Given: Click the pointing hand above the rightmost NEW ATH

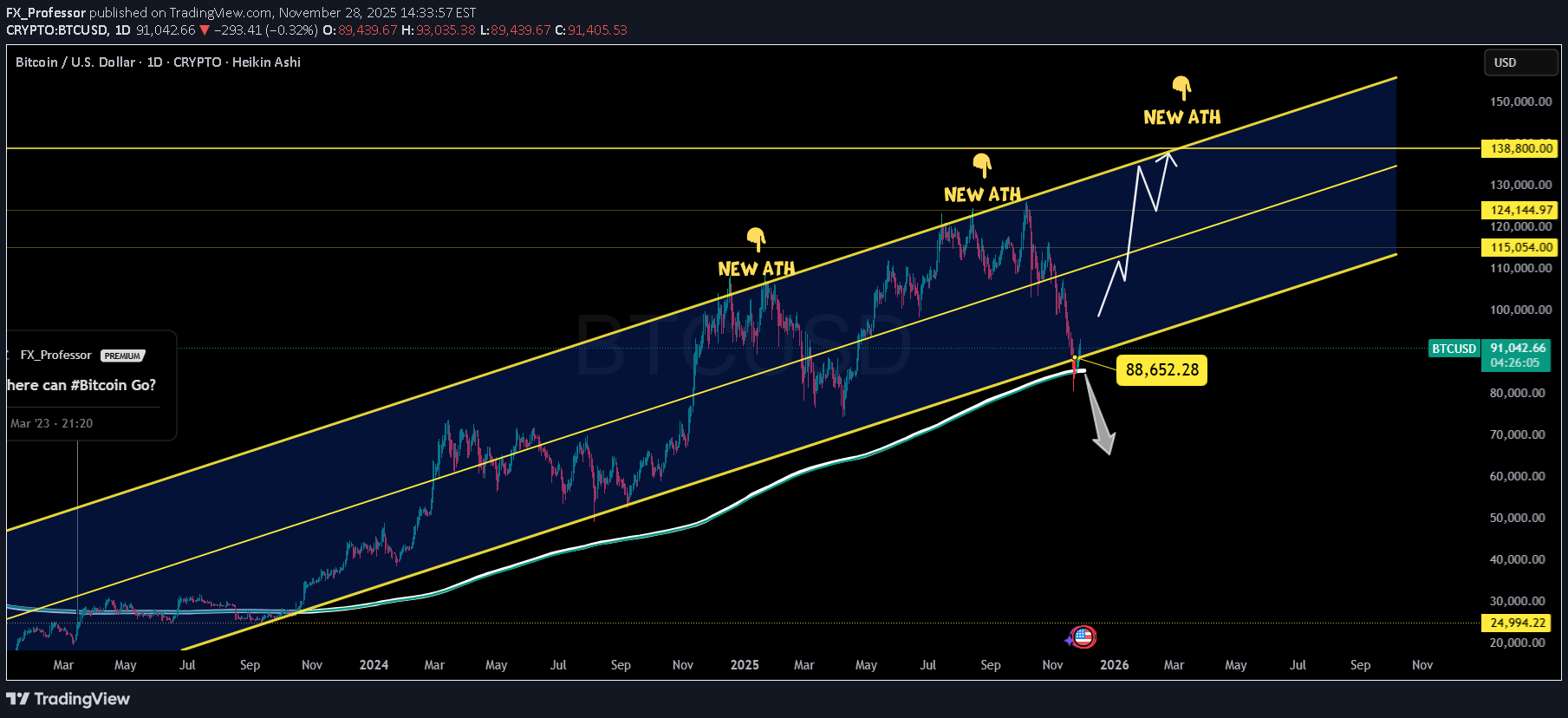Looking at the screenshot, I should click(1181, 88).
